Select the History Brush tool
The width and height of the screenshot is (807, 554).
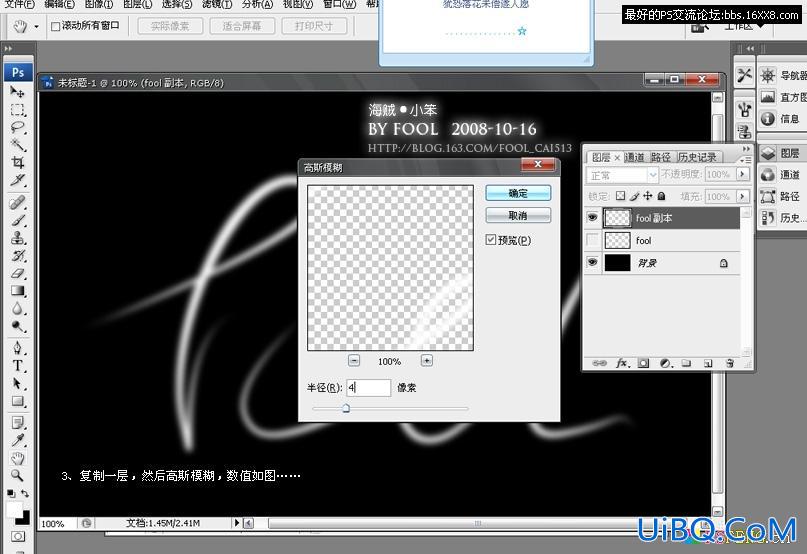(x=17, y=255)
